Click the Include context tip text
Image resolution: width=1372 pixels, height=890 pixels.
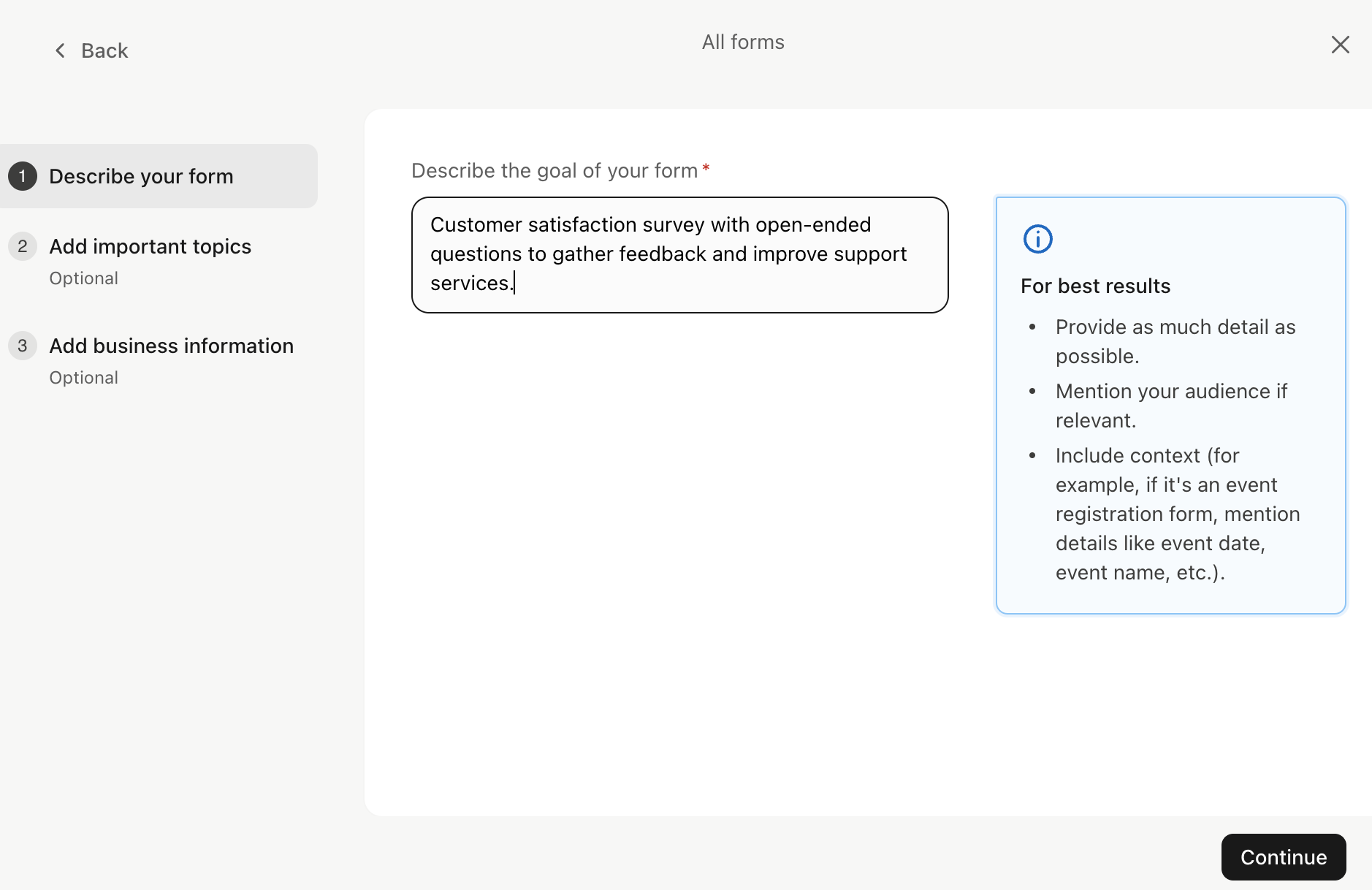tap(1177, 514)
